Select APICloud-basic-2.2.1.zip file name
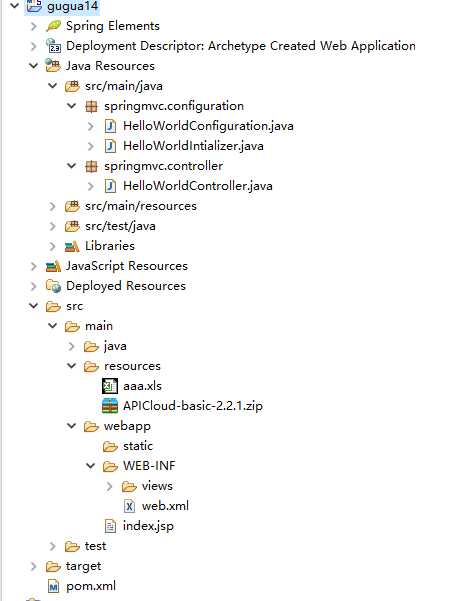 click(193, 406)
